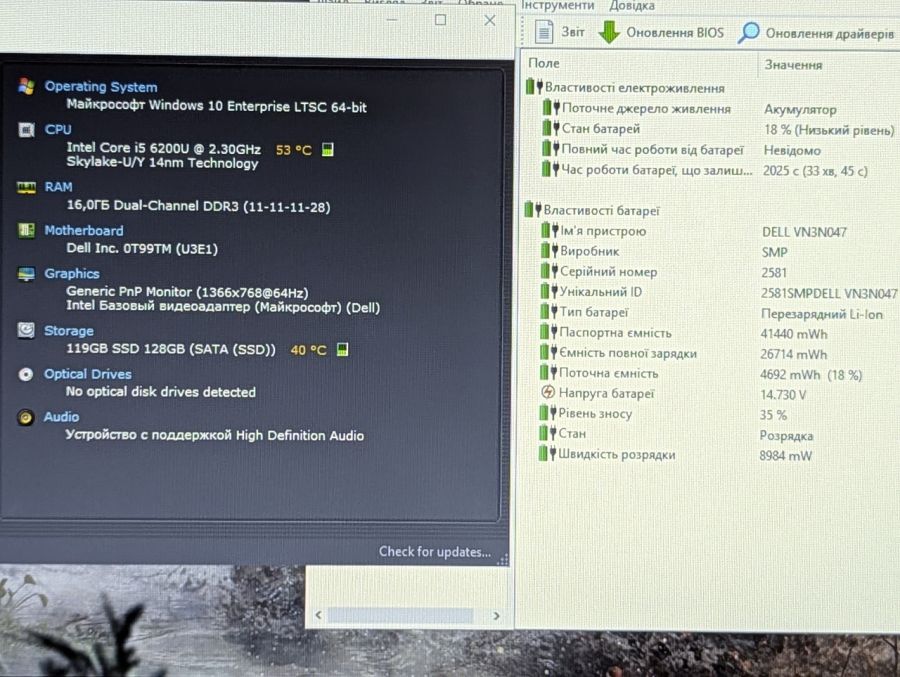The image size is (900, 677).
Task: Open the Довідка menu
Action: [632, 6]
